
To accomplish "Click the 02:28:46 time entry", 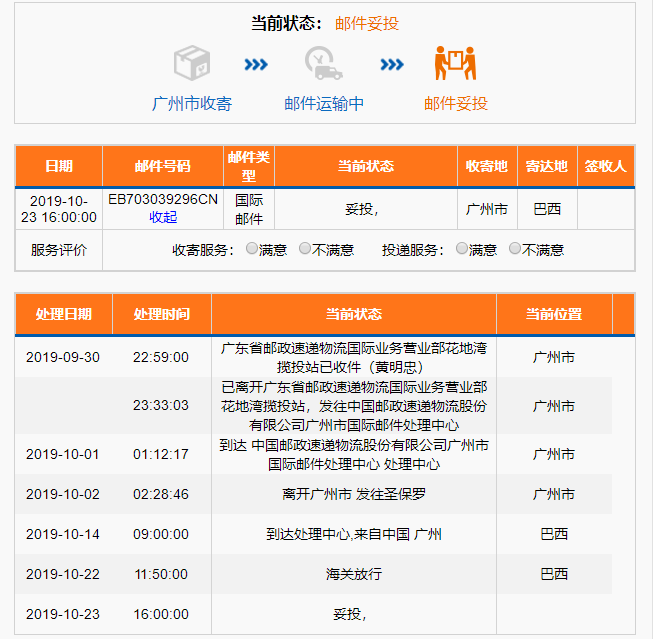I will click(x=161, y=494).
